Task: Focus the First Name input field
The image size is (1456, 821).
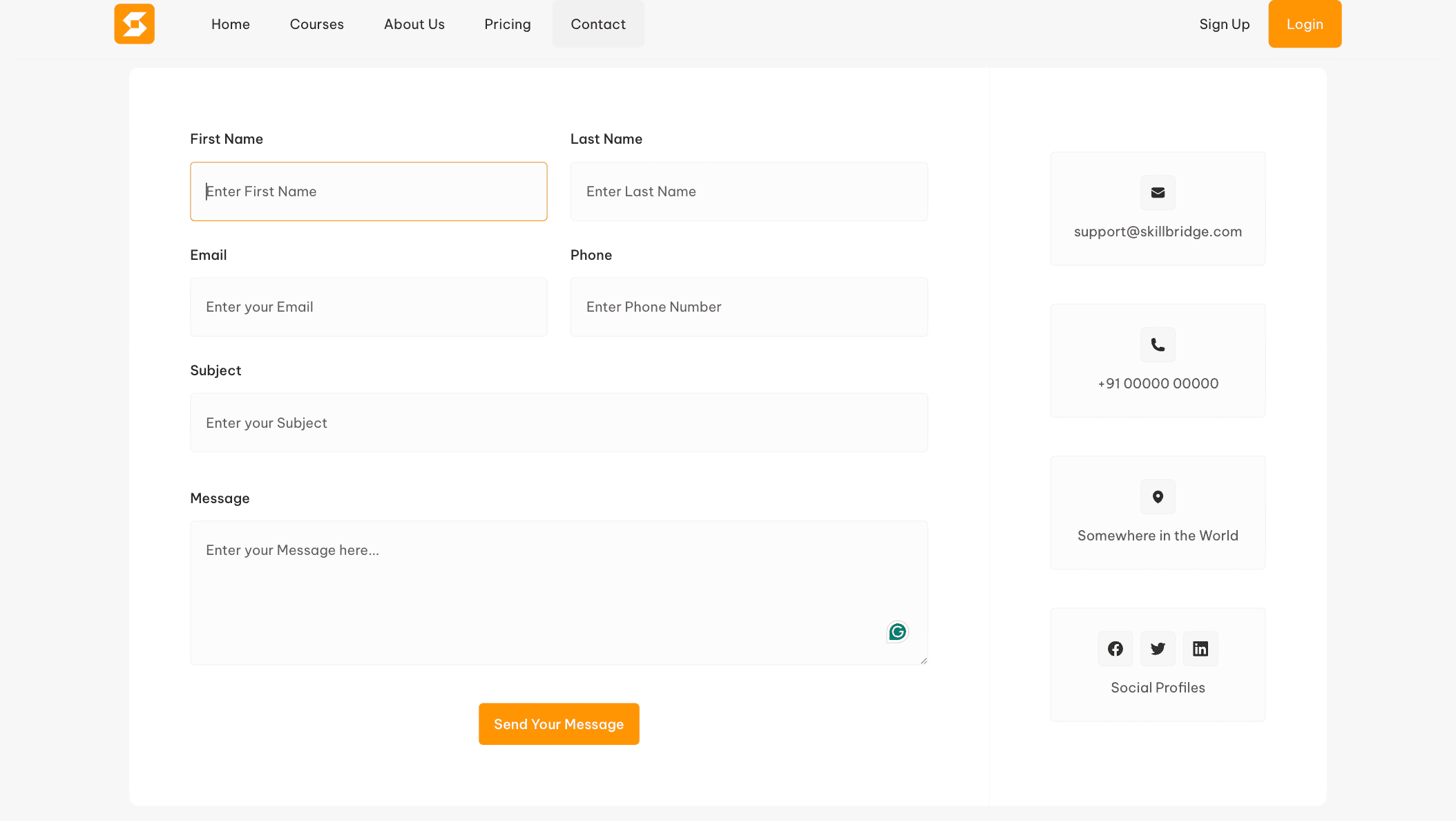Action: point(369,191)
